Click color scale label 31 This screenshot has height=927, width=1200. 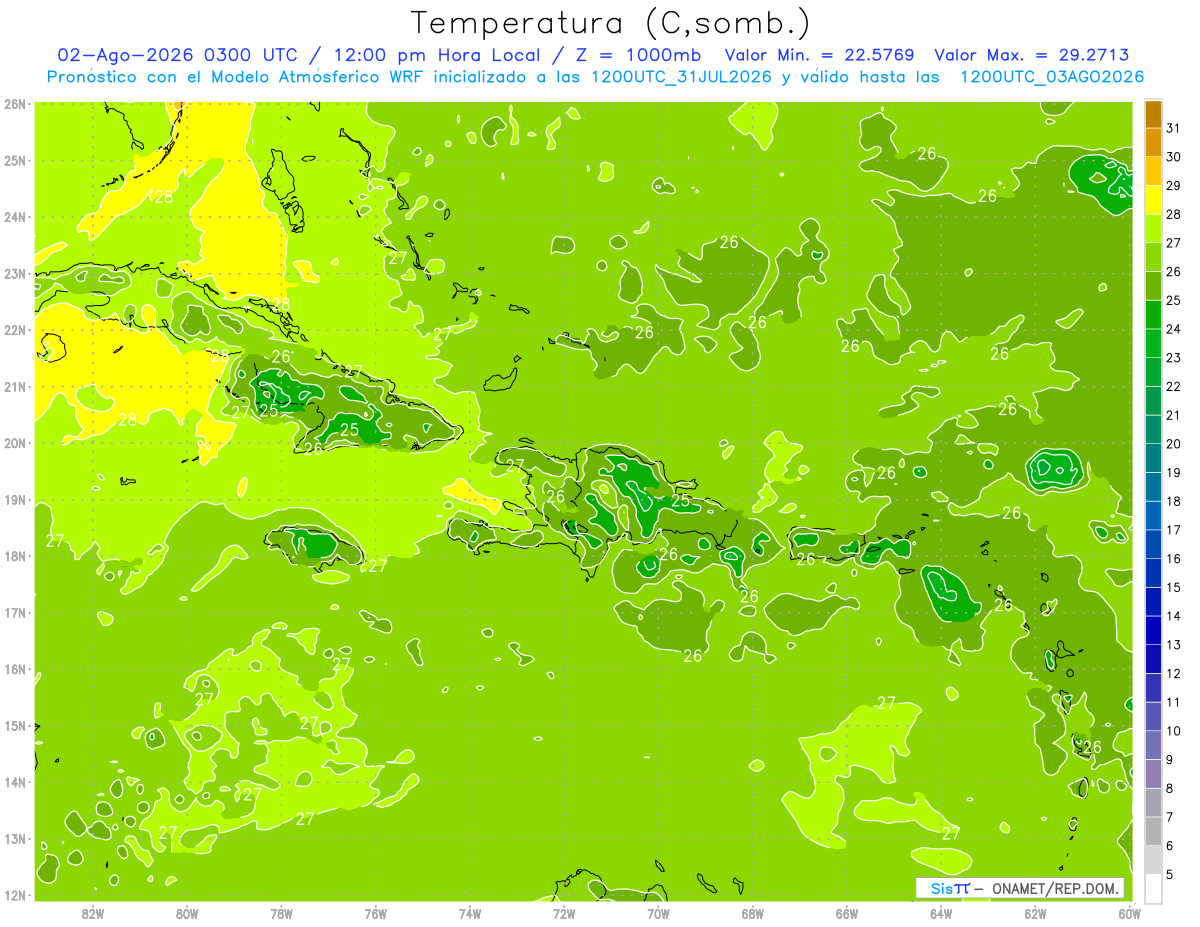pos(1174,127)
